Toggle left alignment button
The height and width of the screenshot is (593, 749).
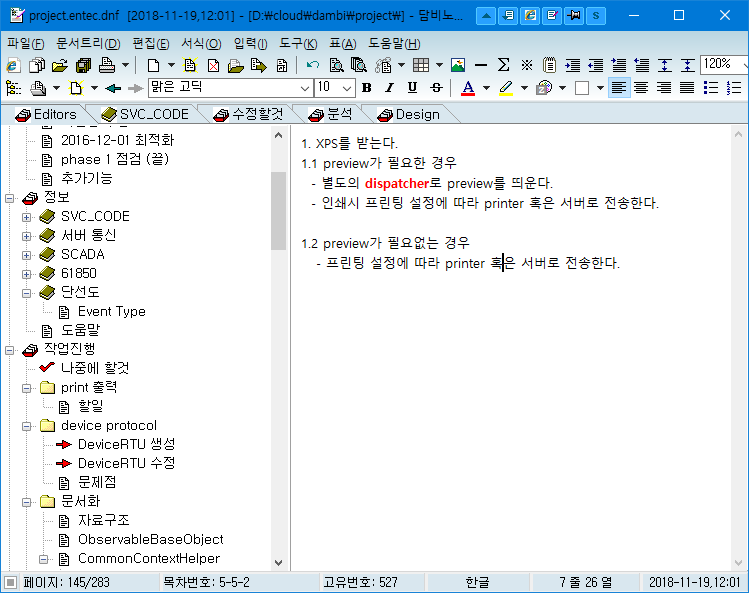[x=619, y=88]
